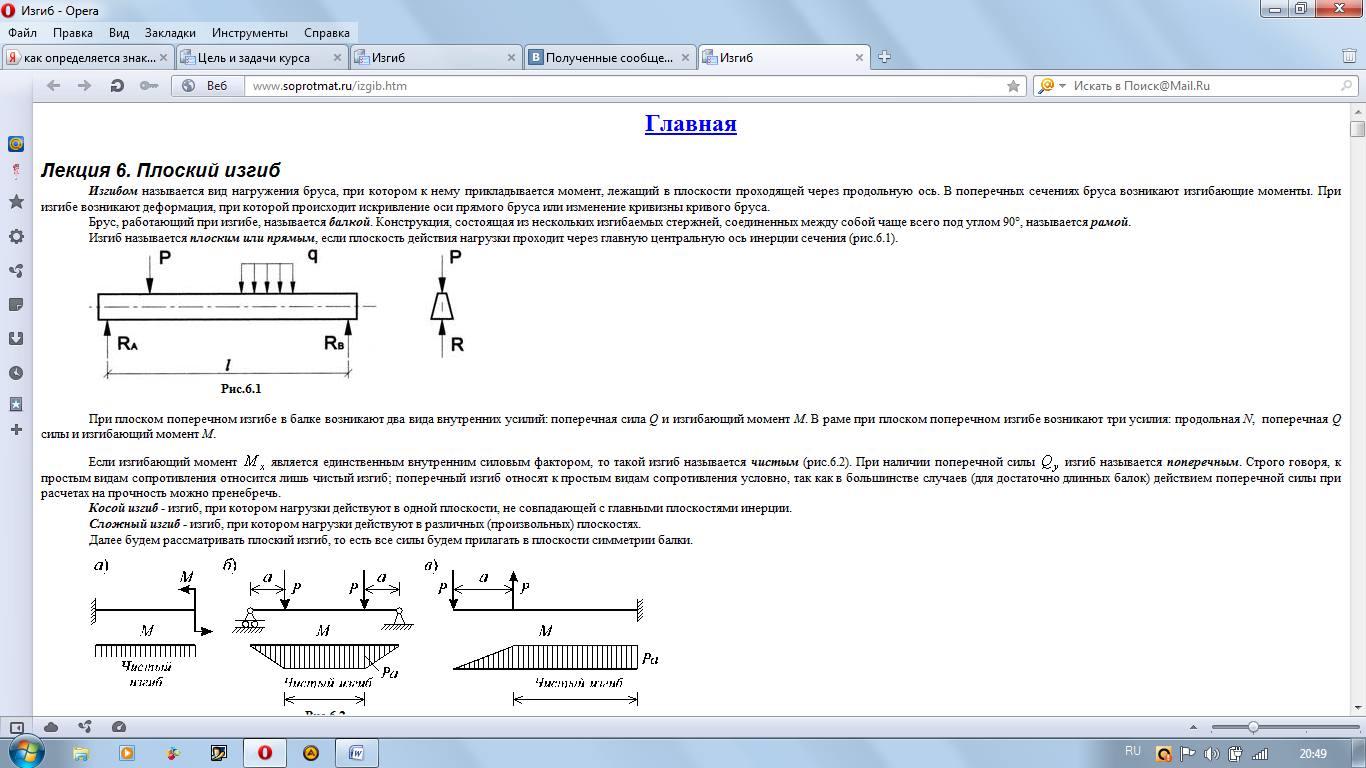
Task: Click the 'Лекция 6. Плоский изгиб' heading
Action: [x=160, y=170]
